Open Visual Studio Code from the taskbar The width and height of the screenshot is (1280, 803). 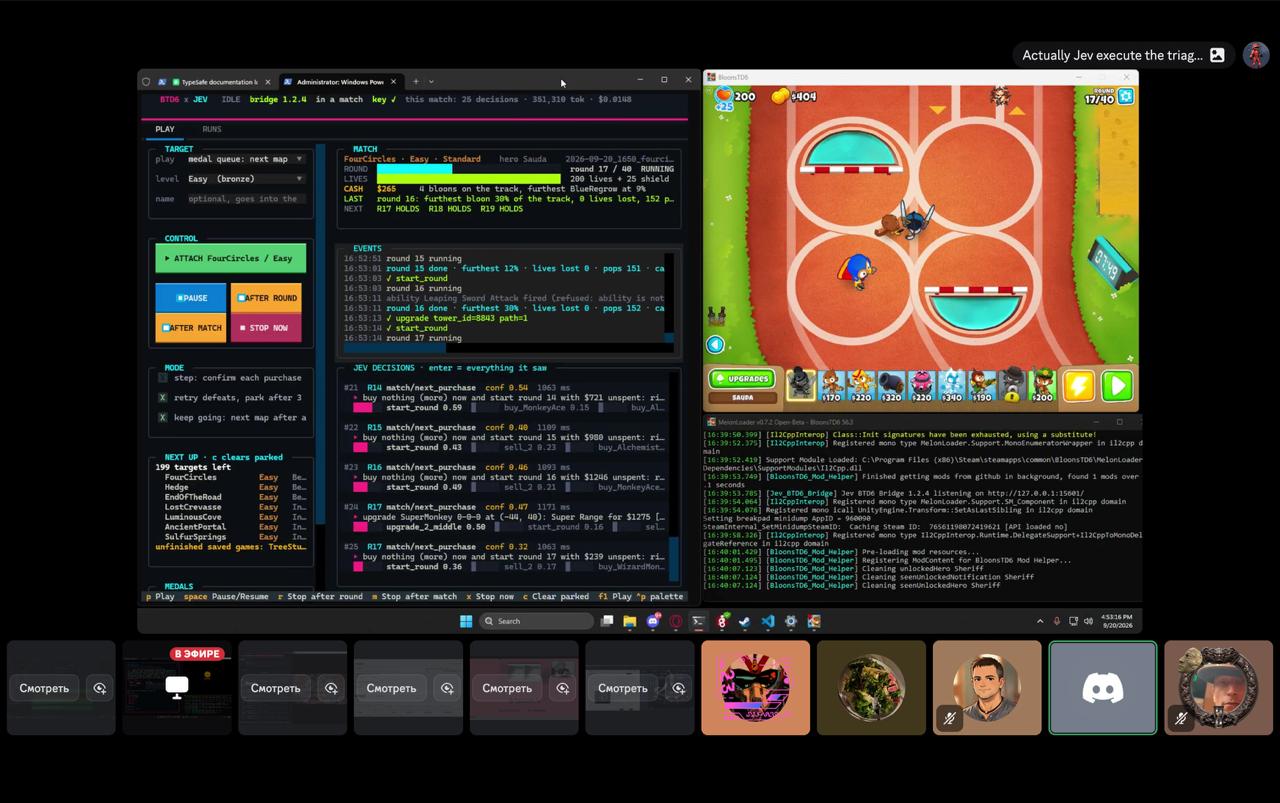coord(767,621)
